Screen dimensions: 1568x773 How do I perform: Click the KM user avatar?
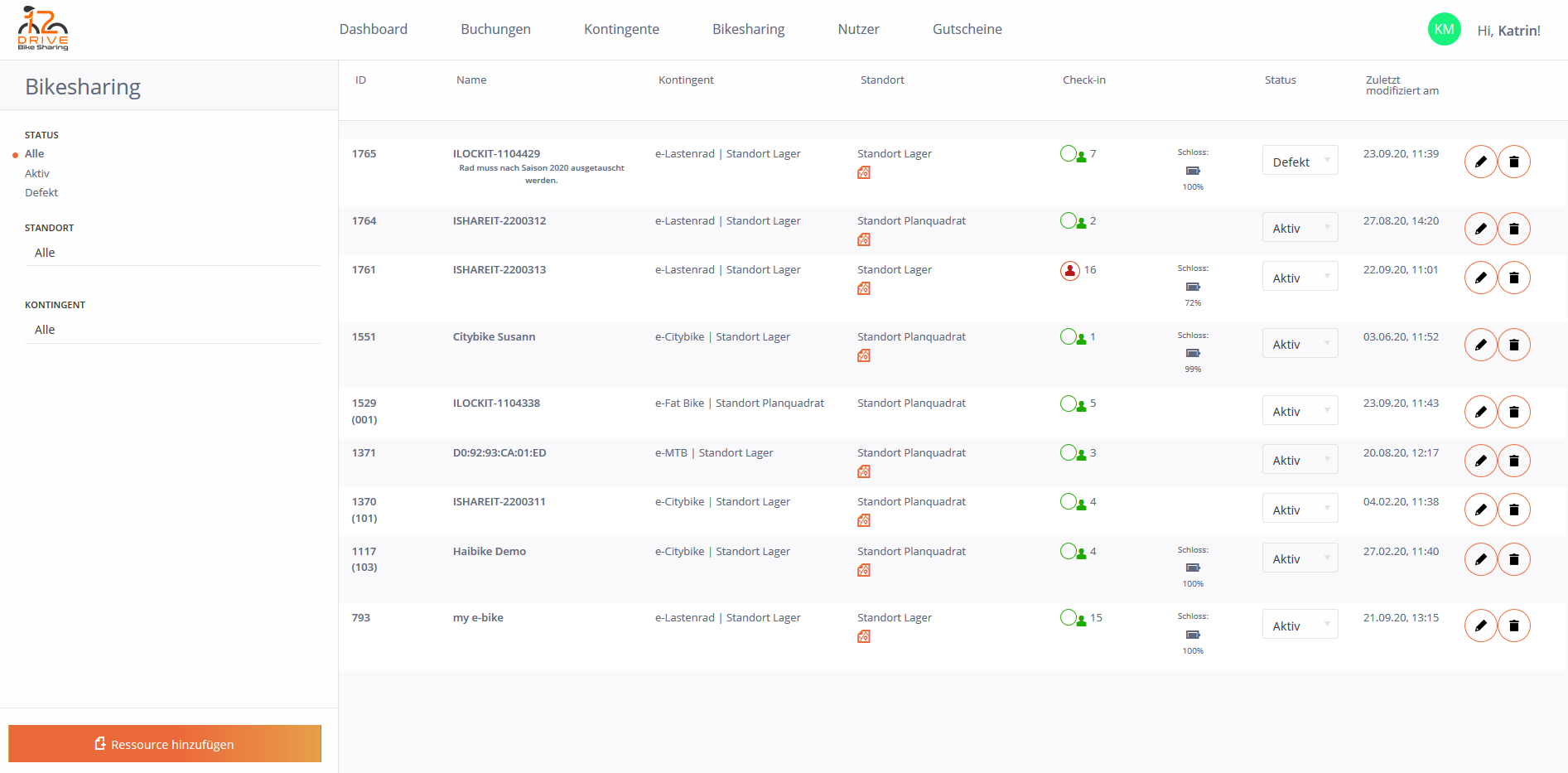pos(1444,29)
